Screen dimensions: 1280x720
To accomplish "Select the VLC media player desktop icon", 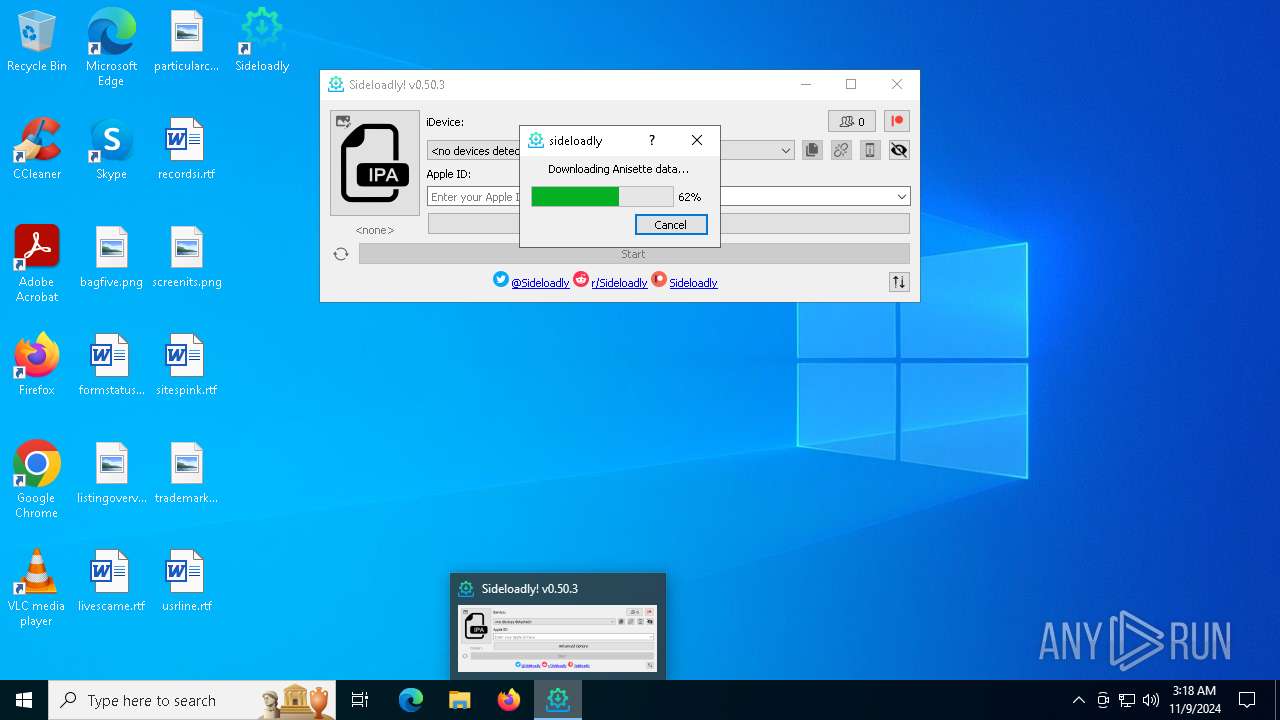I will [37, 587].
